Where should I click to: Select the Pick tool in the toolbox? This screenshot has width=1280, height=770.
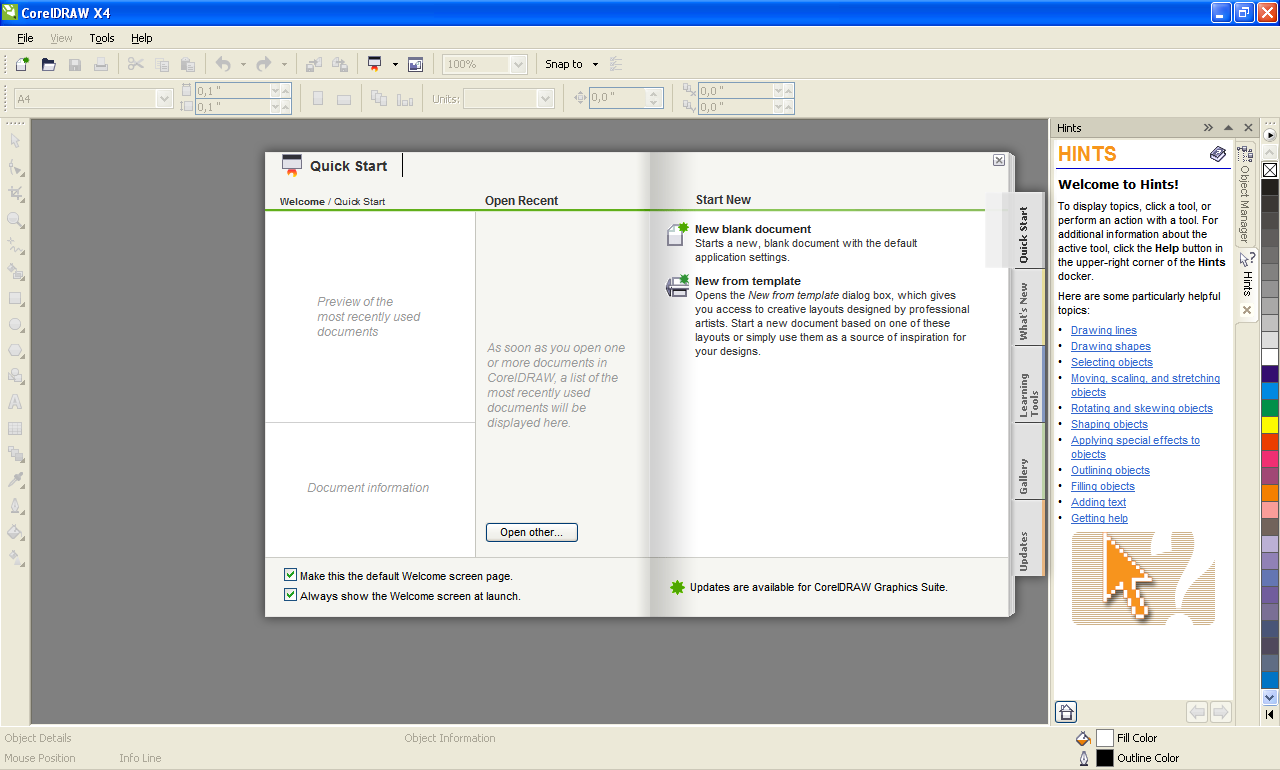click(x=16, y=141)
